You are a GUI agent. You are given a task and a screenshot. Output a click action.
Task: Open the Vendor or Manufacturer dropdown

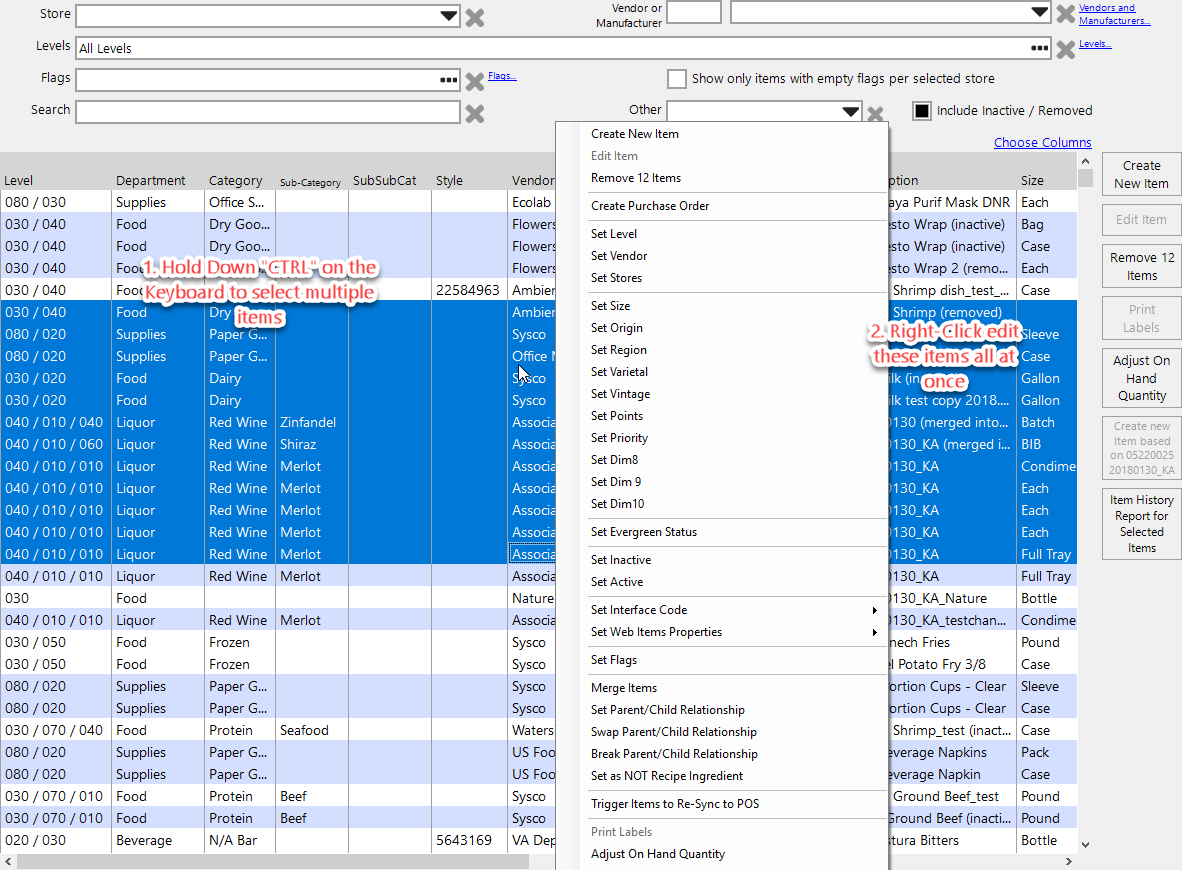[x=1039, y=12]
